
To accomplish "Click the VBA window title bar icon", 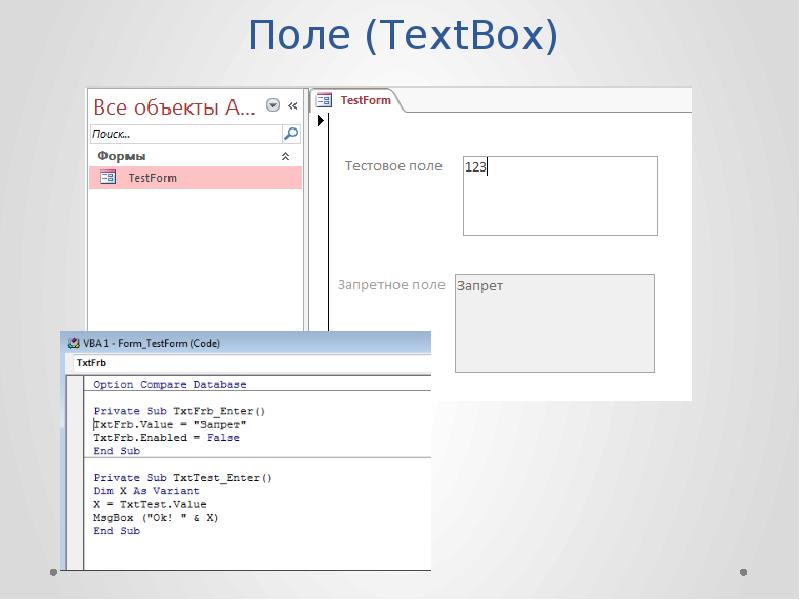I will [x=72, y=343].
